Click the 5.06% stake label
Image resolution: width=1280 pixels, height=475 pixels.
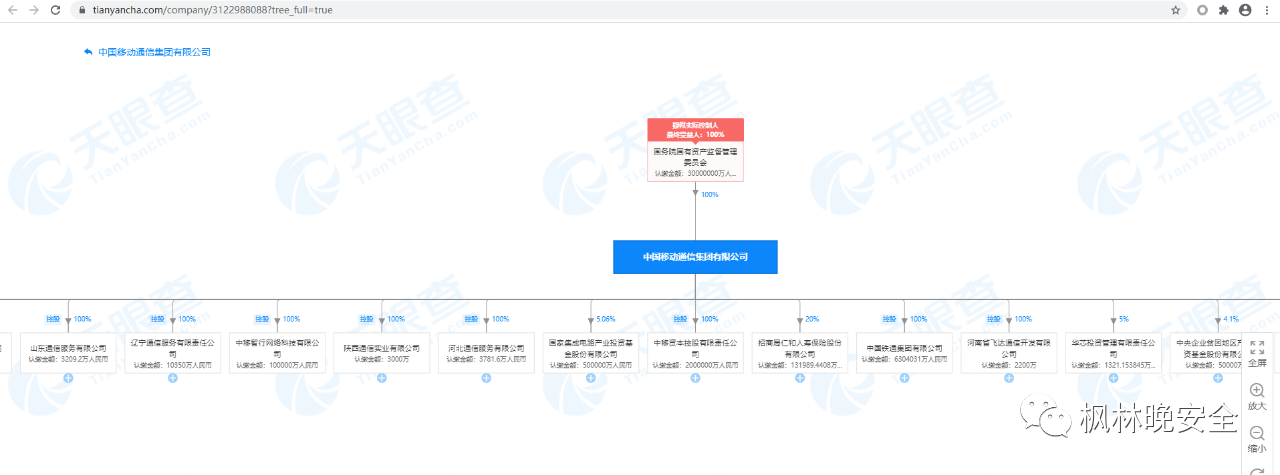click(x=605, y=319)
